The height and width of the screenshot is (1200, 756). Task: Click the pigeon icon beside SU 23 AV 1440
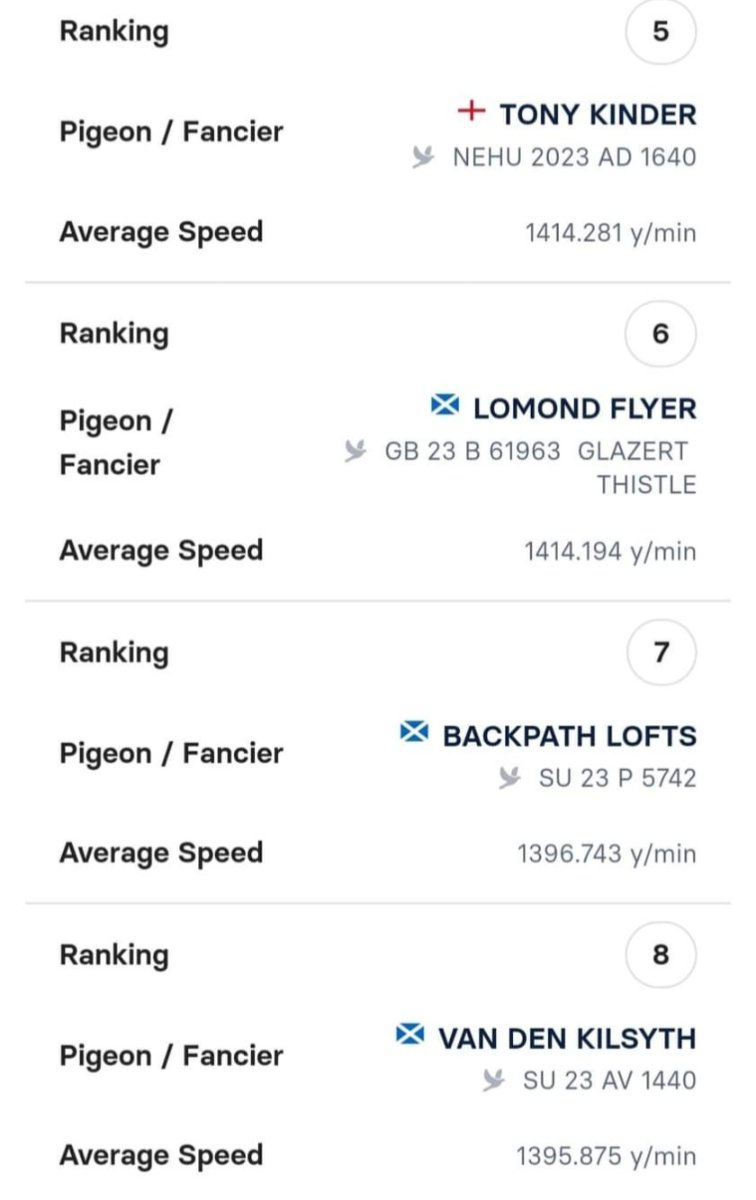(495, 1080)
